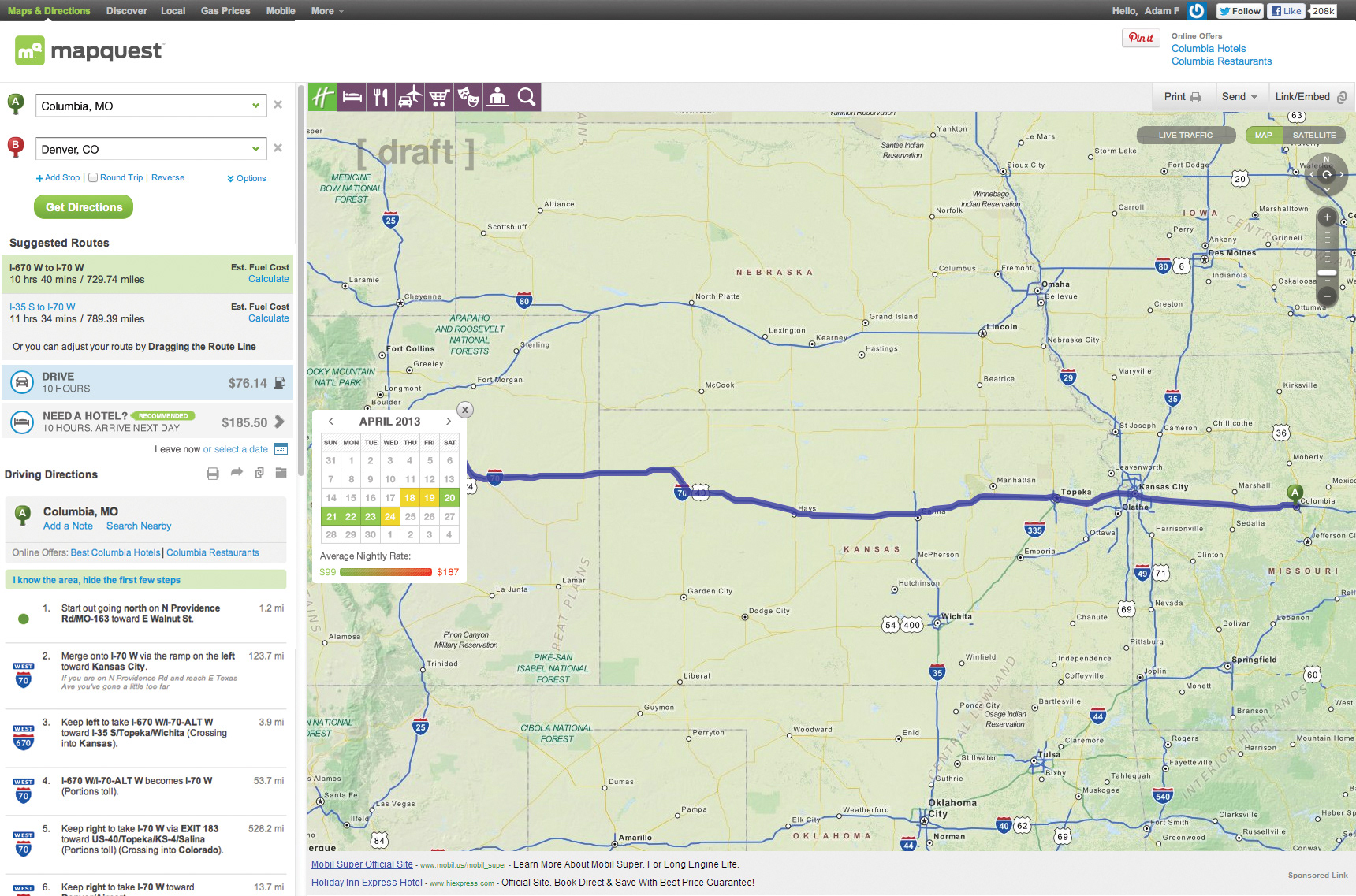
Task: Zoom out on the map
Action: (x=1327, y=296)
